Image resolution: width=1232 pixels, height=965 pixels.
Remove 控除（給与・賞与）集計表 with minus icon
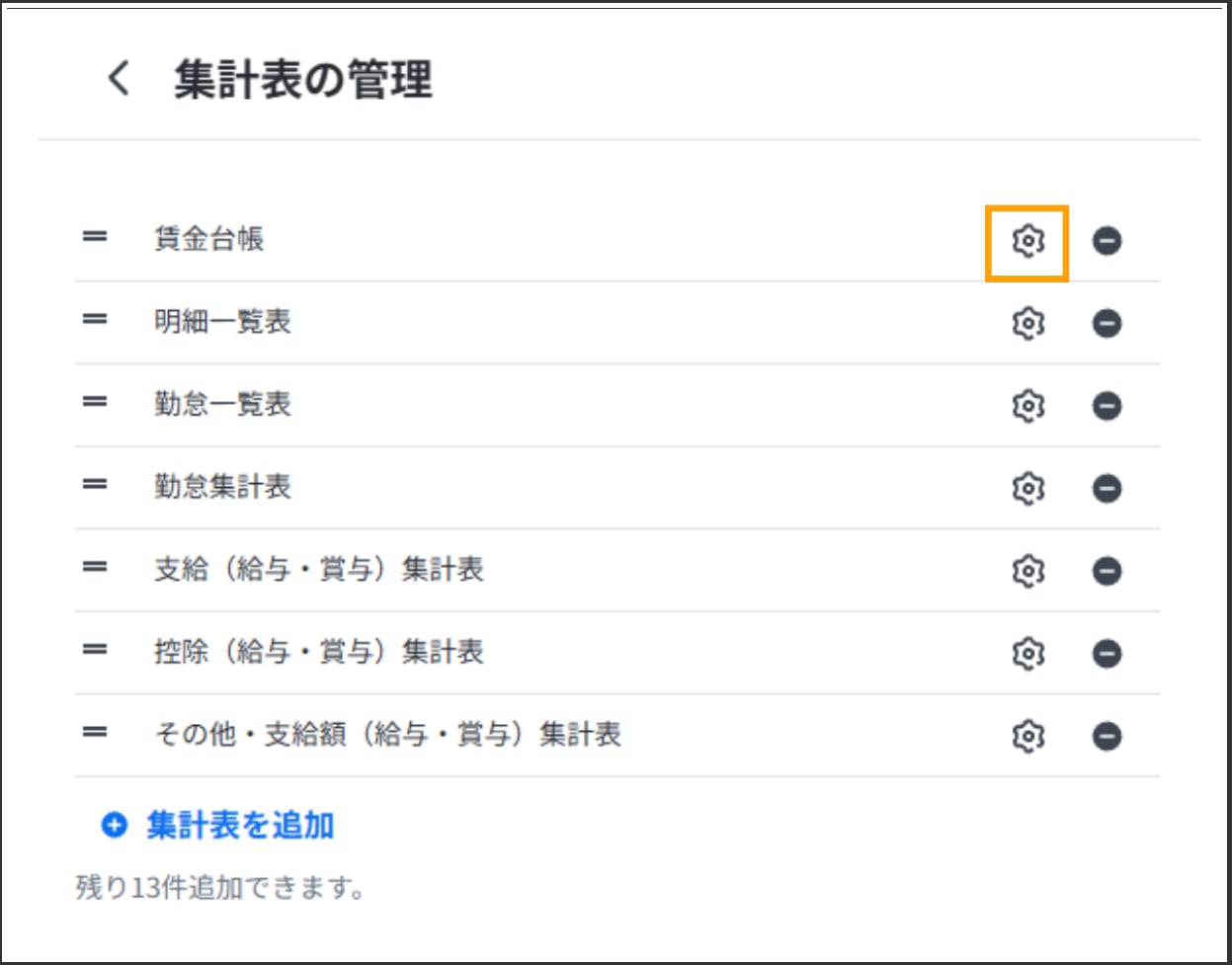click(1107, 653)
